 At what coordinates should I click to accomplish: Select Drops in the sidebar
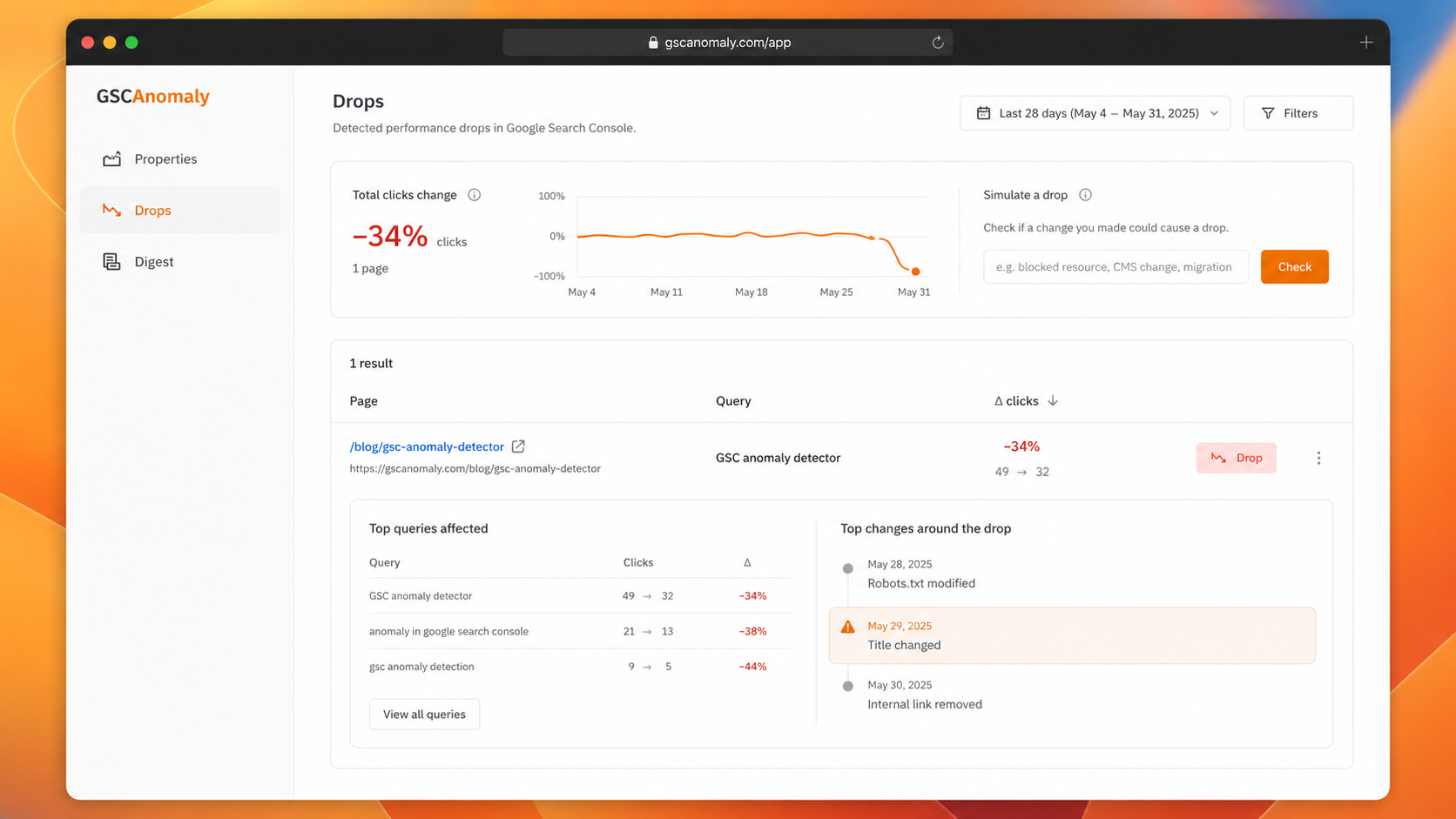click(179, 211)
